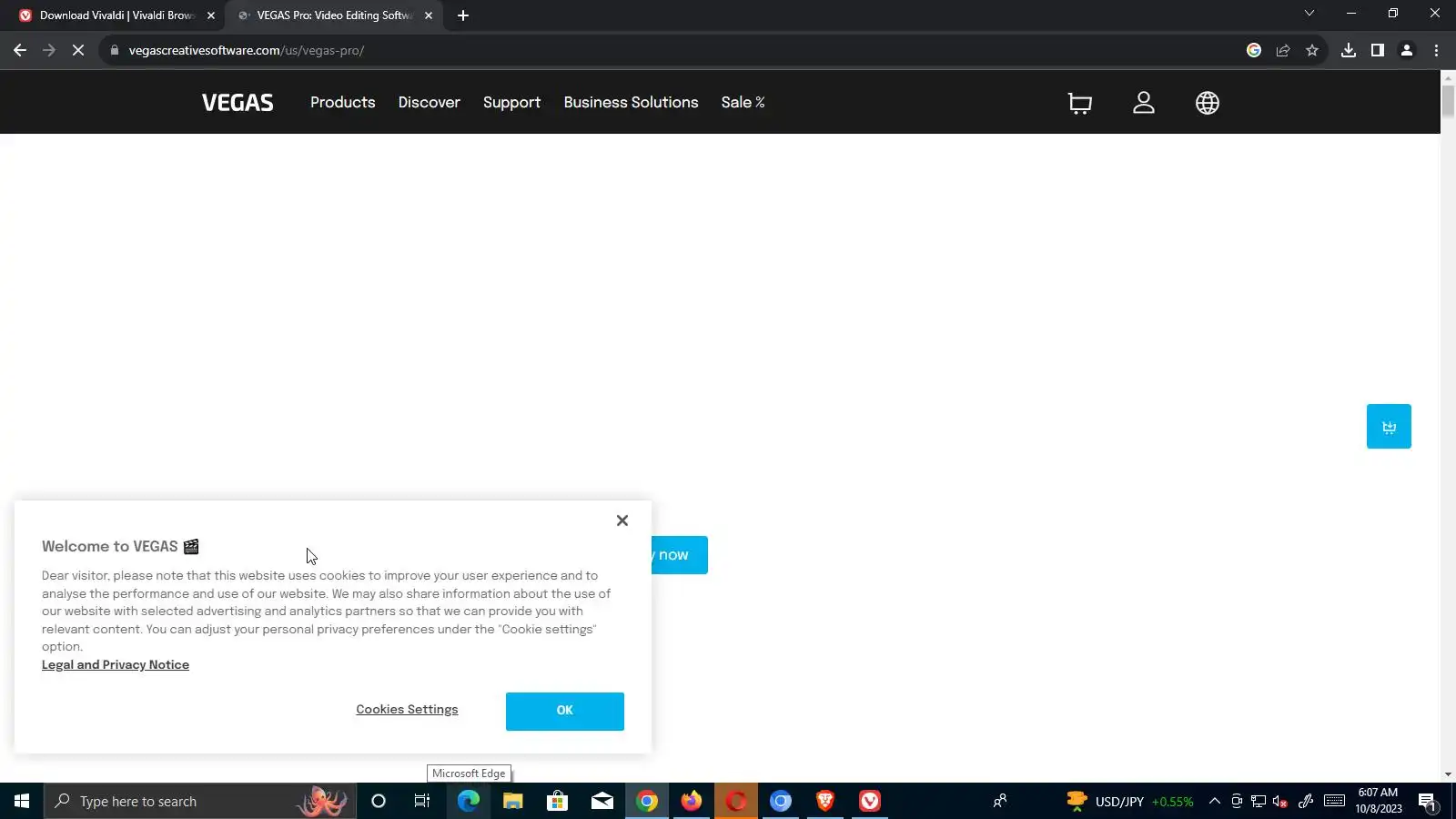
Task: Stop loading the page
Action: tap(78, 50)
